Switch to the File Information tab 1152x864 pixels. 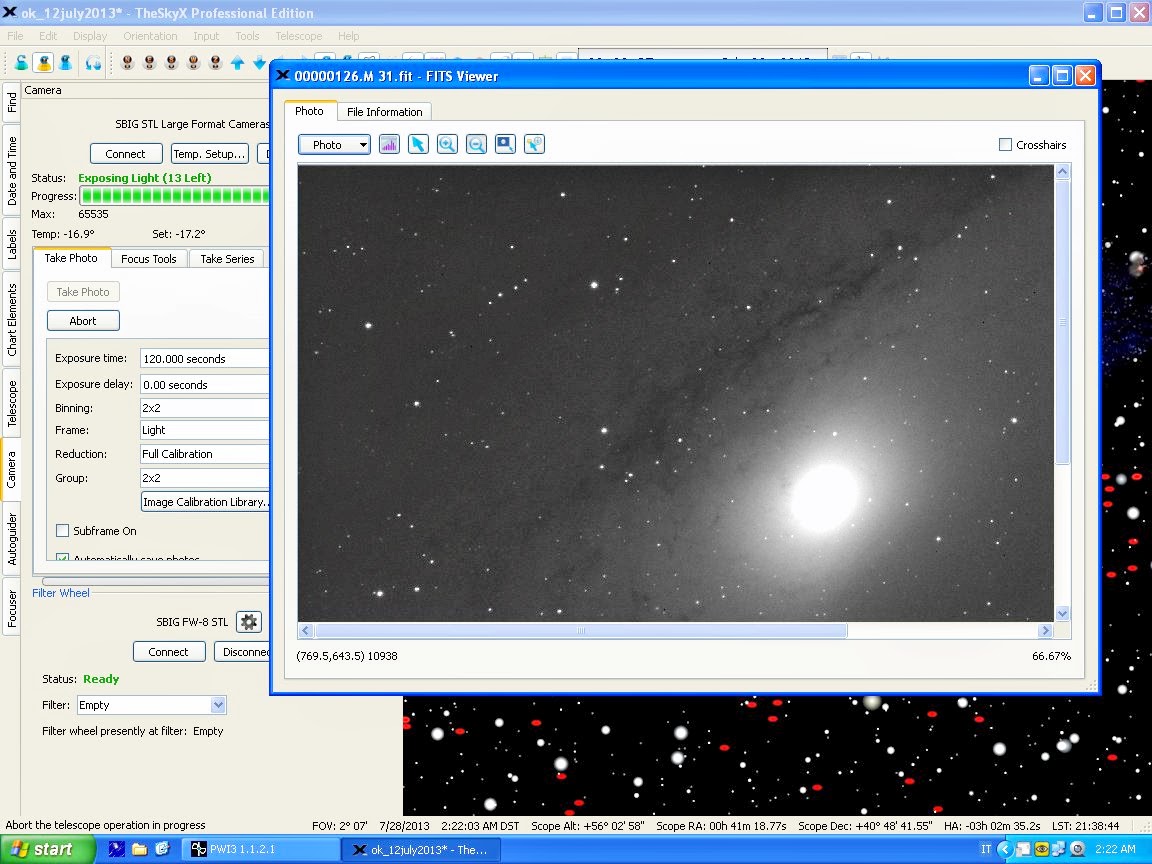click(385, 112)
